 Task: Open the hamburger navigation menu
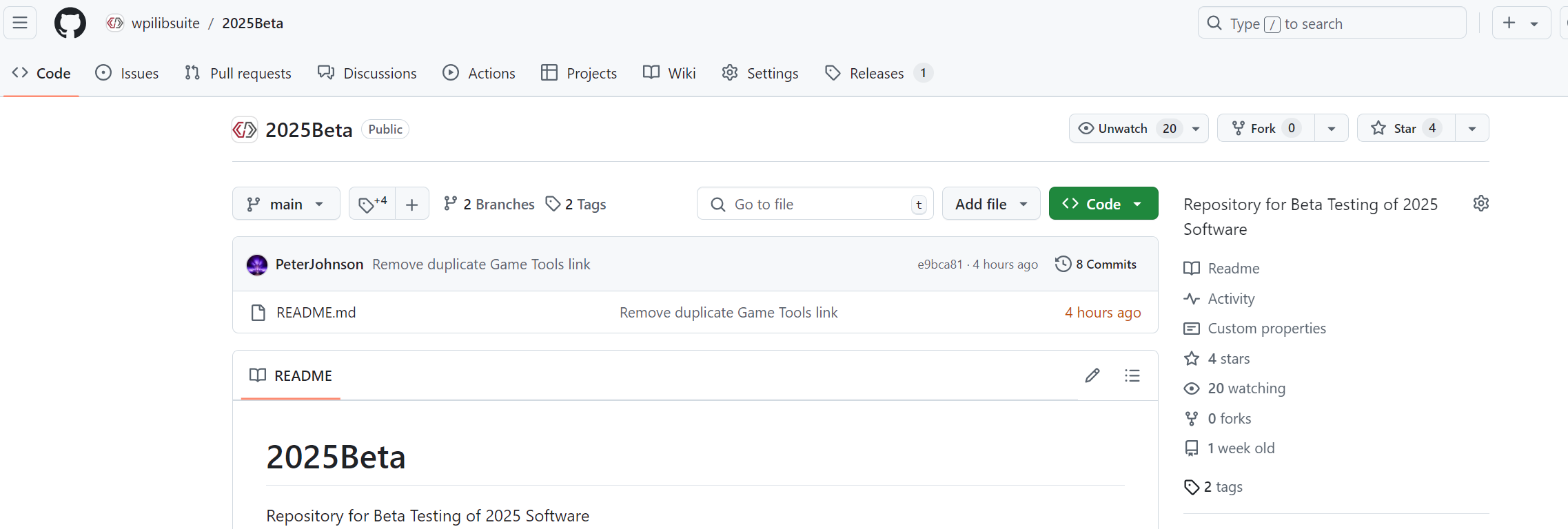click(20, 23)
